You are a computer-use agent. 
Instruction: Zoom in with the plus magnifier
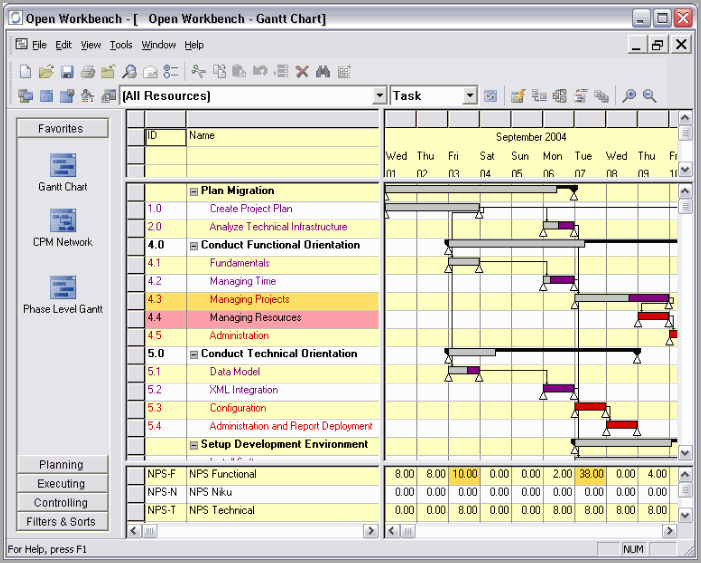(629, 96)
